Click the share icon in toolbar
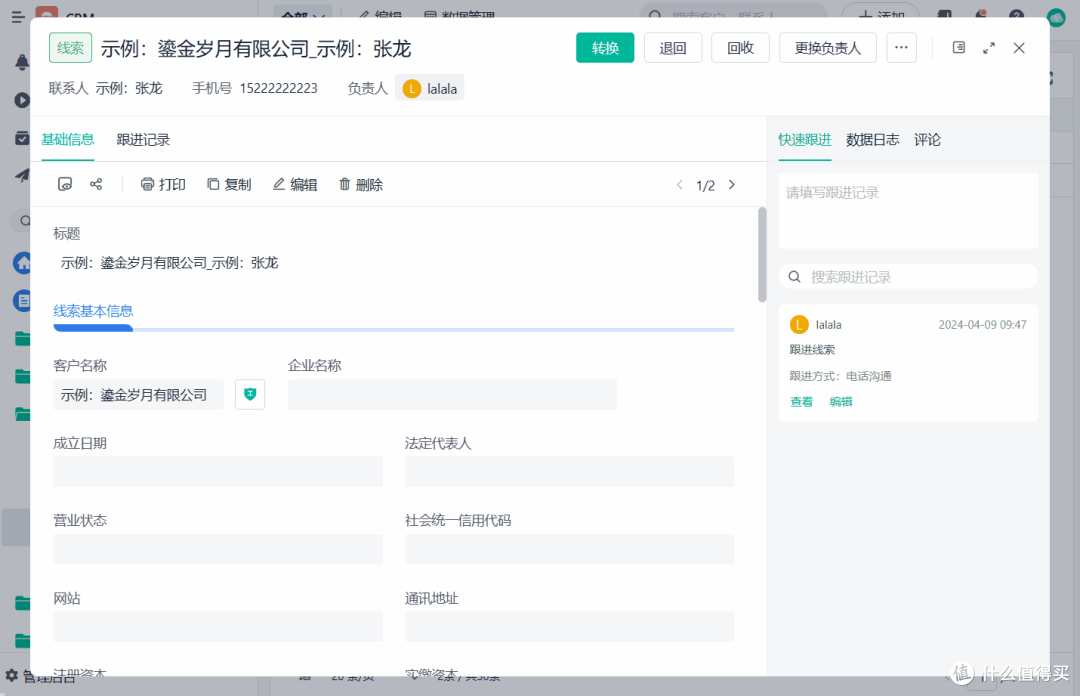This screenshot has width=1080, height=696. coord(96,184)
